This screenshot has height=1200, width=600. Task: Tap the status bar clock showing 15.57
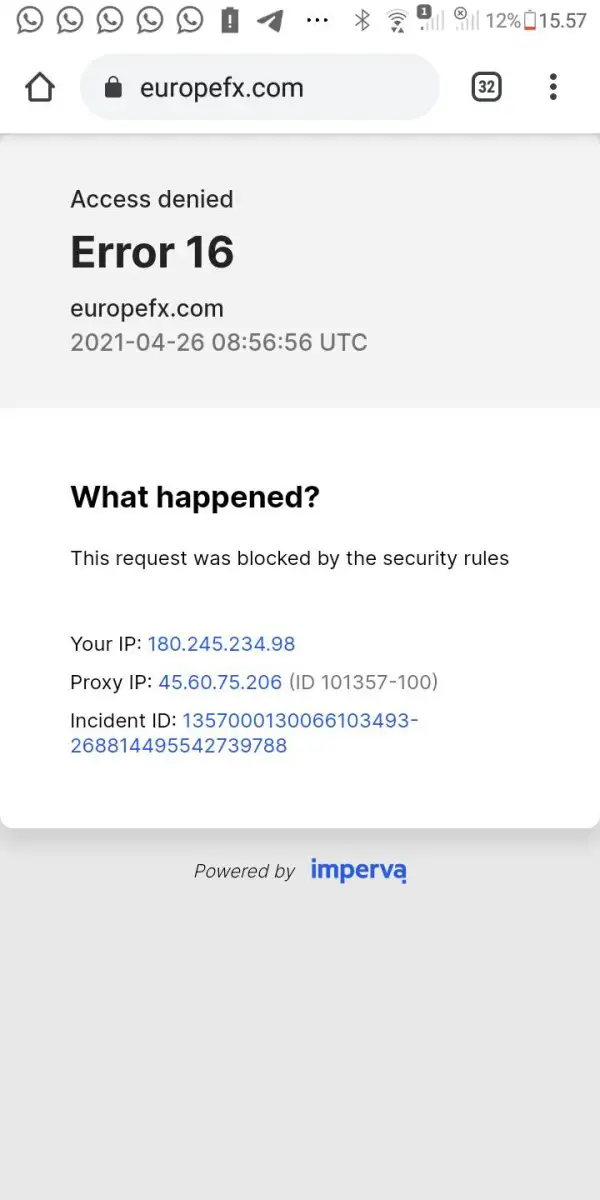click(x=563, y=20)
